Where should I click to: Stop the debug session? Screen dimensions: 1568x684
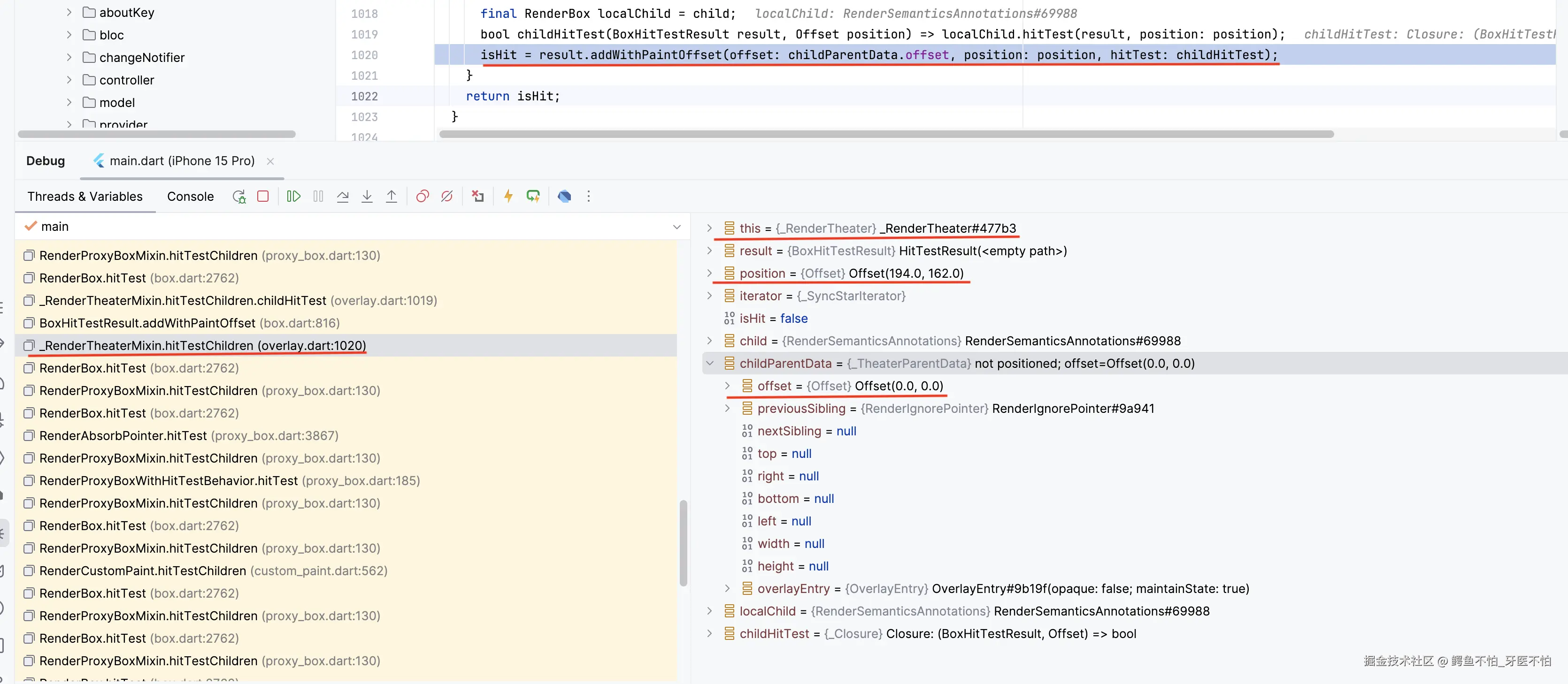(x=263, y=197)
